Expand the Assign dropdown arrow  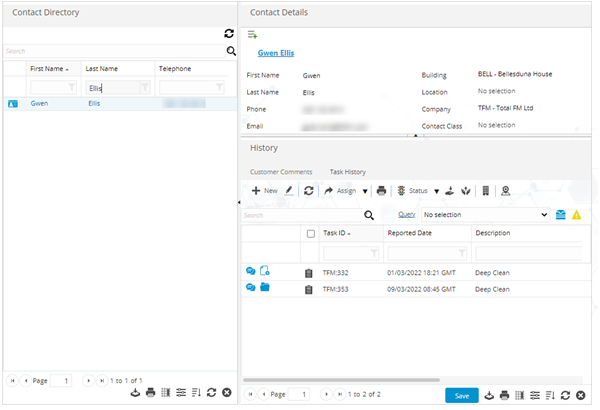coord(365,190)
